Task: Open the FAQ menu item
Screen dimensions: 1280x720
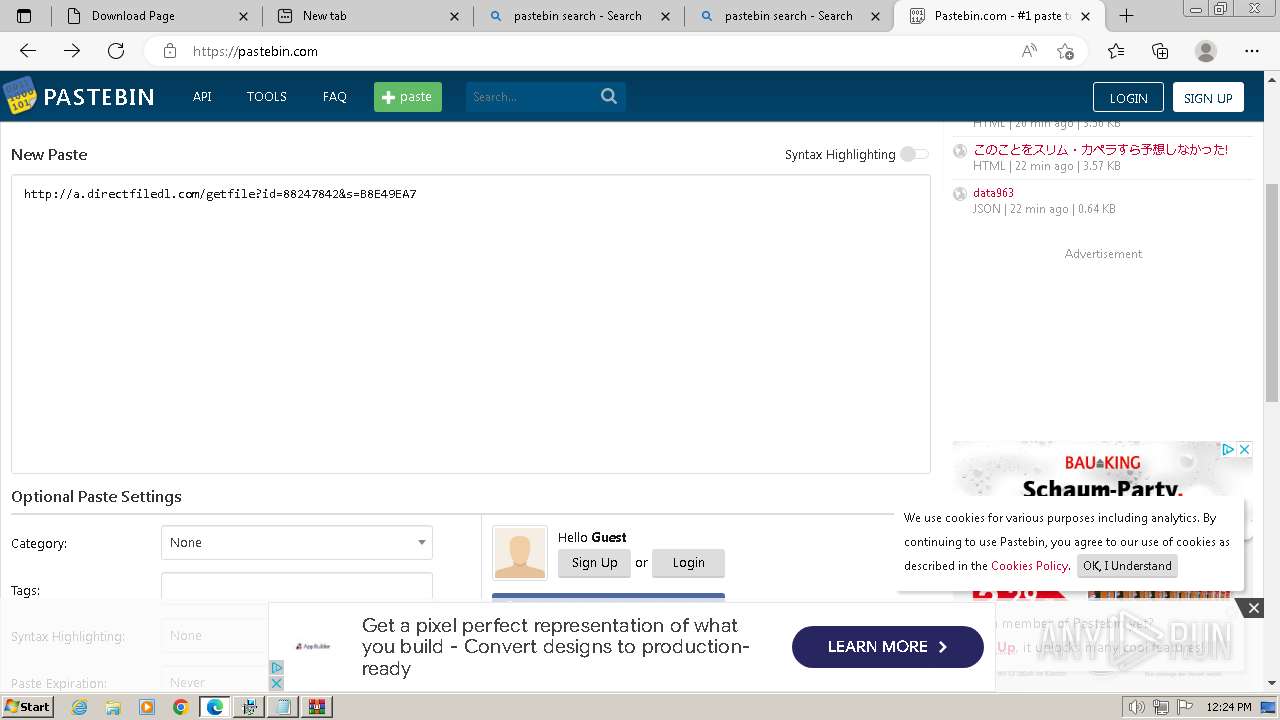Action: pyautogui.click(x=335, y=97)
